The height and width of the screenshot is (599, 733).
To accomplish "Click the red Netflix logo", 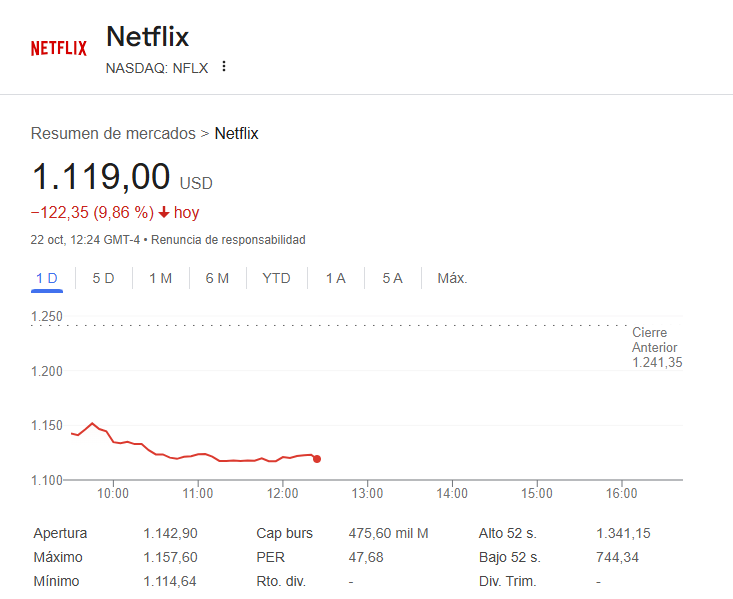I will coord(58,48).
